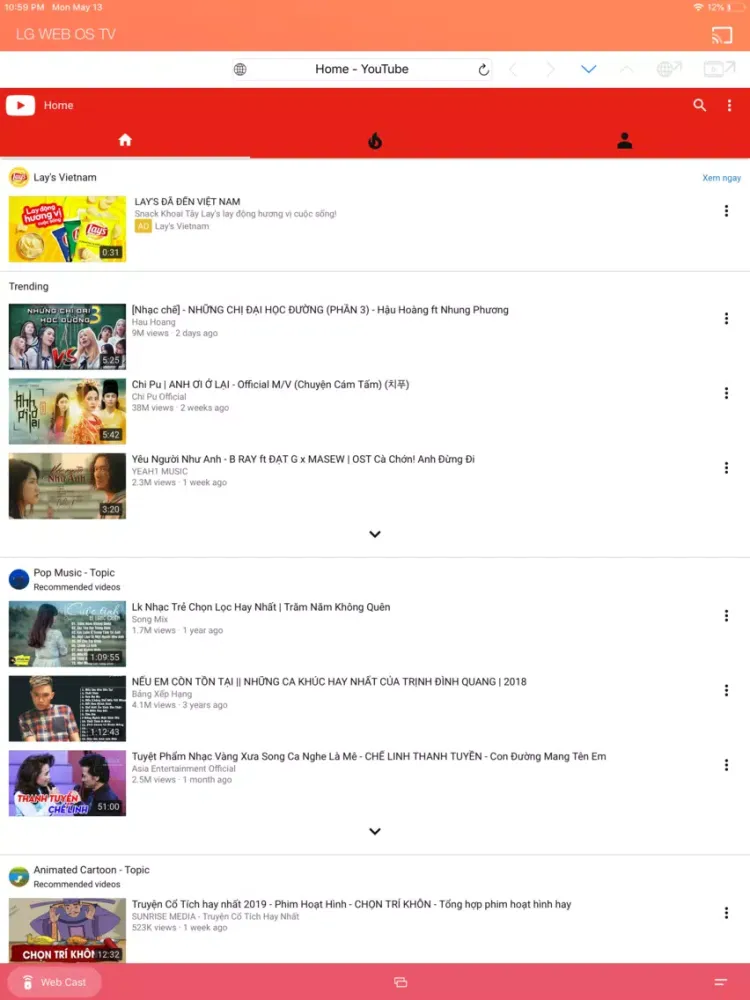Viewport: 750px width, 1000px height.
Task: Select the Home tab house icon
Action: (125, 140)
